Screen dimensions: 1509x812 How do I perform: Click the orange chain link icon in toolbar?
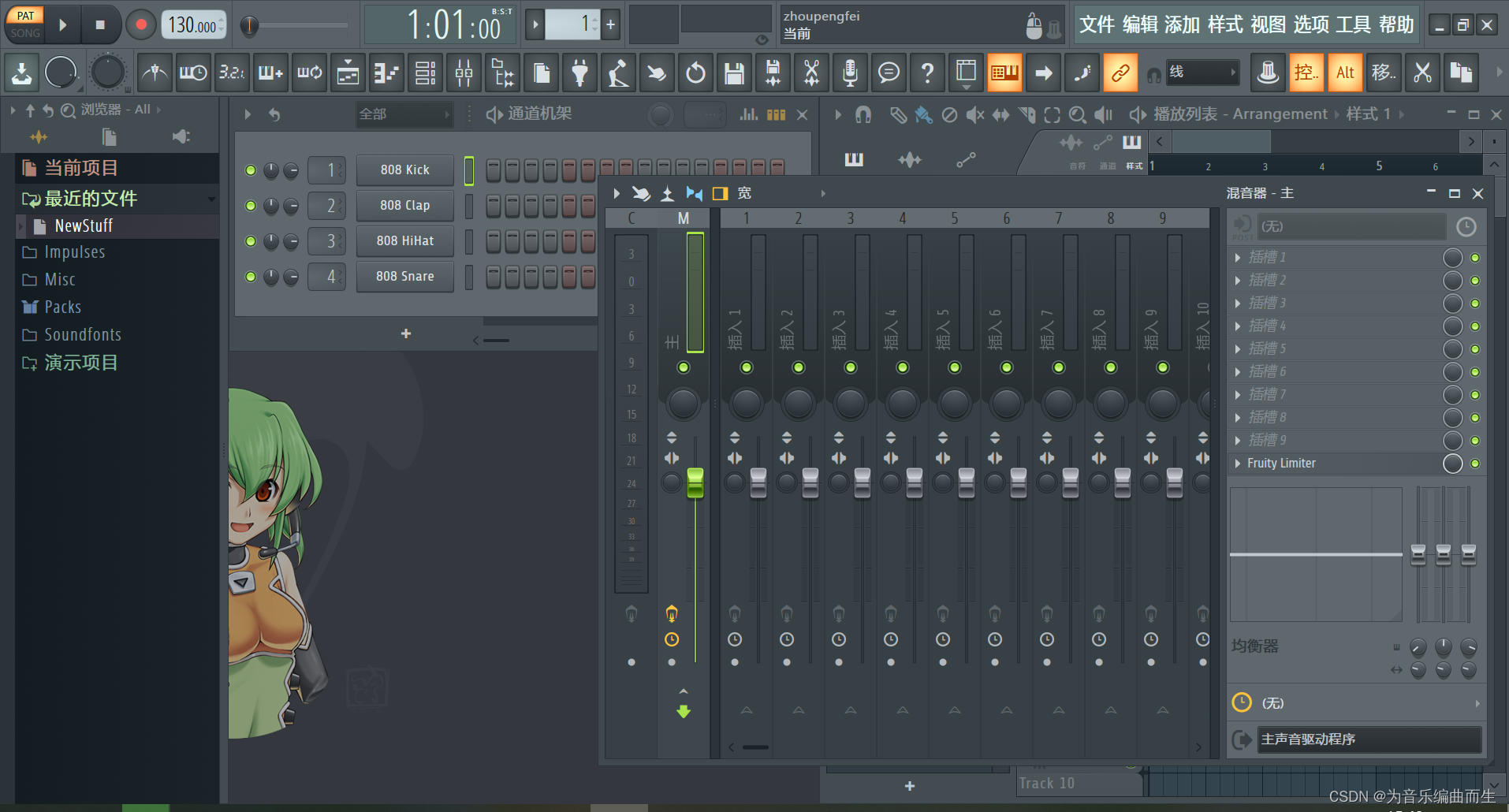coord(1120,73)
